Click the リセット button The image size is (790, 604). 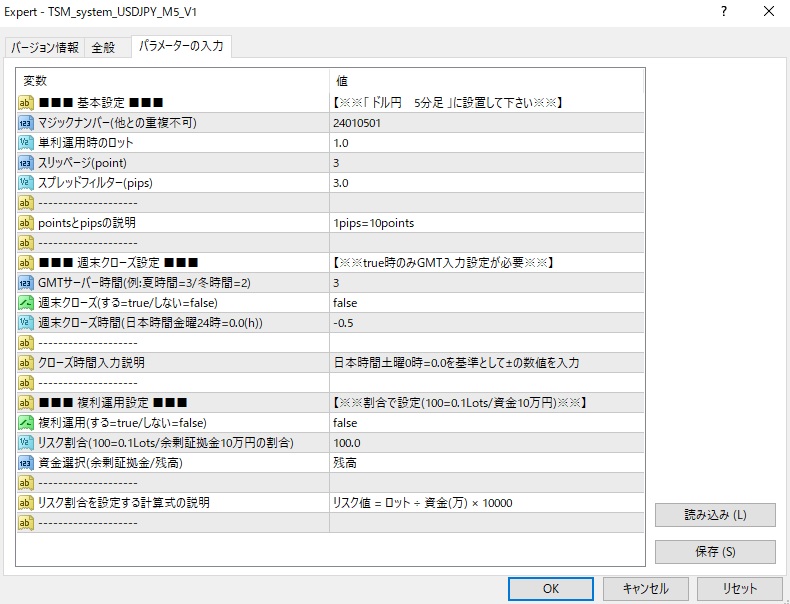click(740, 589)
